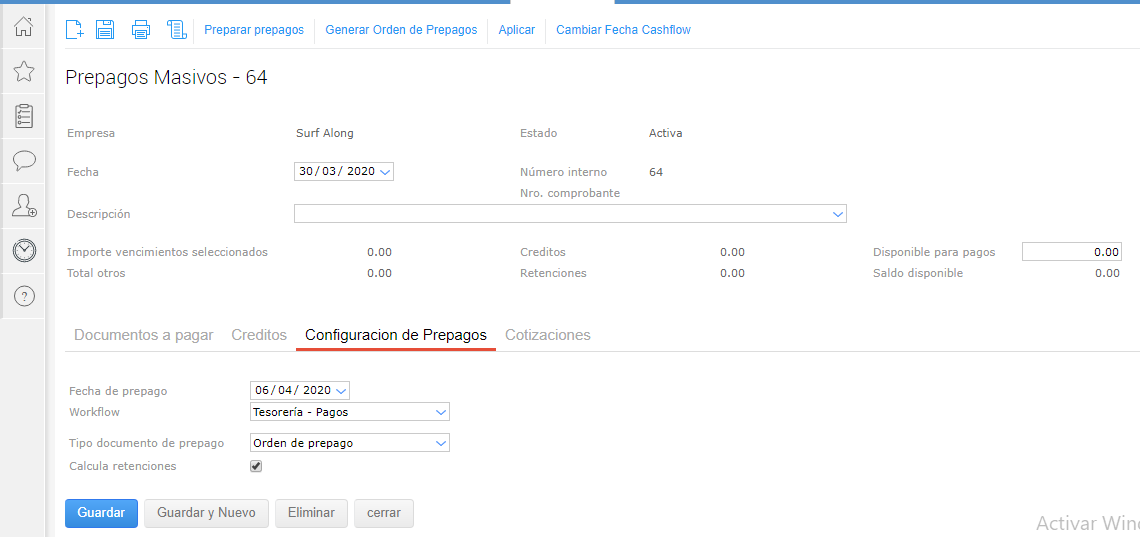
Task: Open the Fecha de prepago date picker
Action: pos(341,391)
